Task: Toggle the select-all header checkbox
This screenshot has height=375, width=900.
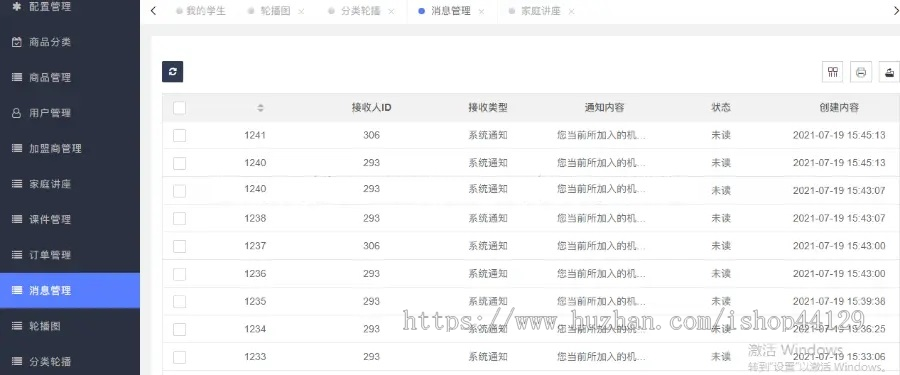Action: (180, 107)
